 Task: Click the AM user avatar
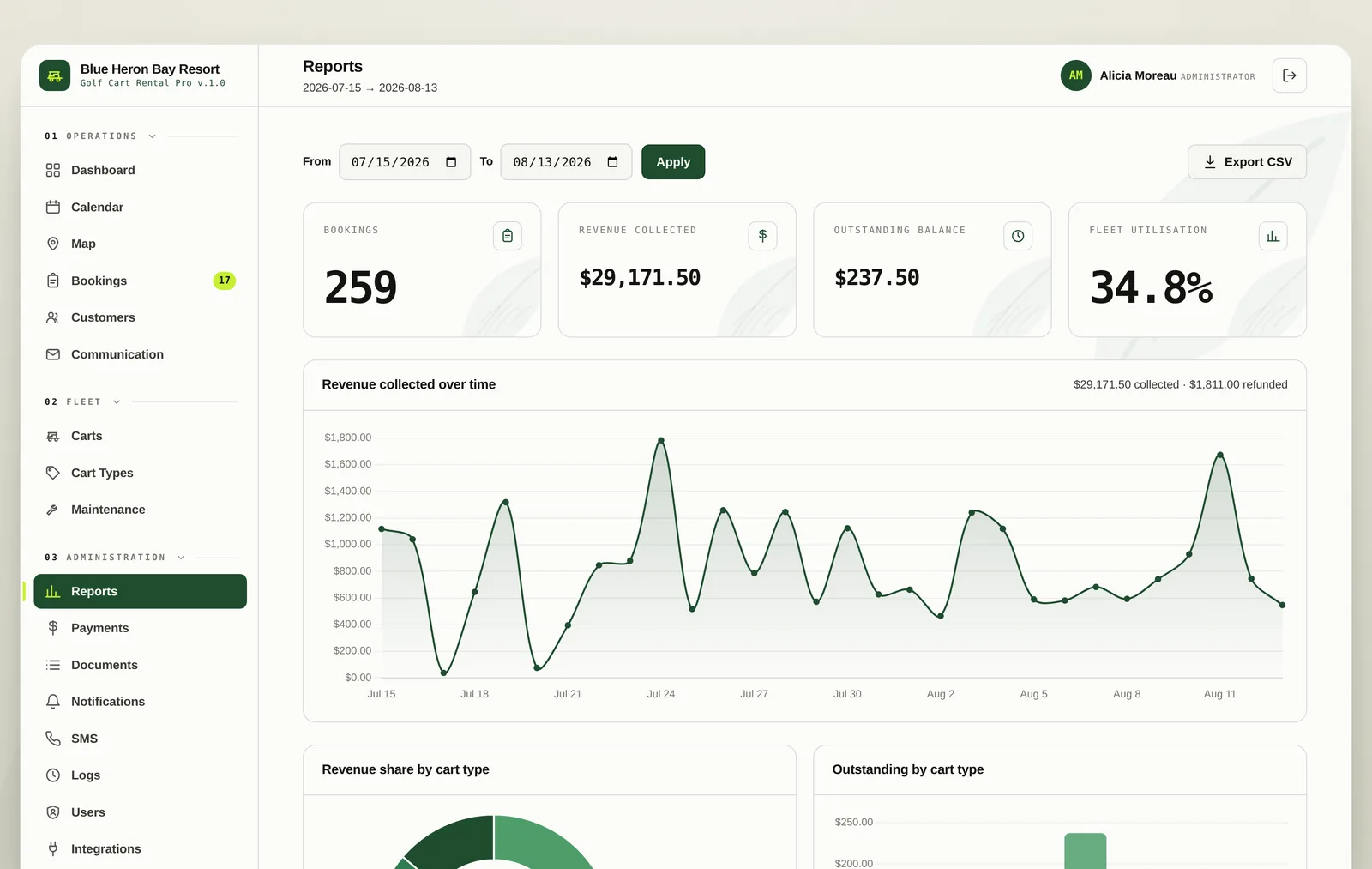1076,75
